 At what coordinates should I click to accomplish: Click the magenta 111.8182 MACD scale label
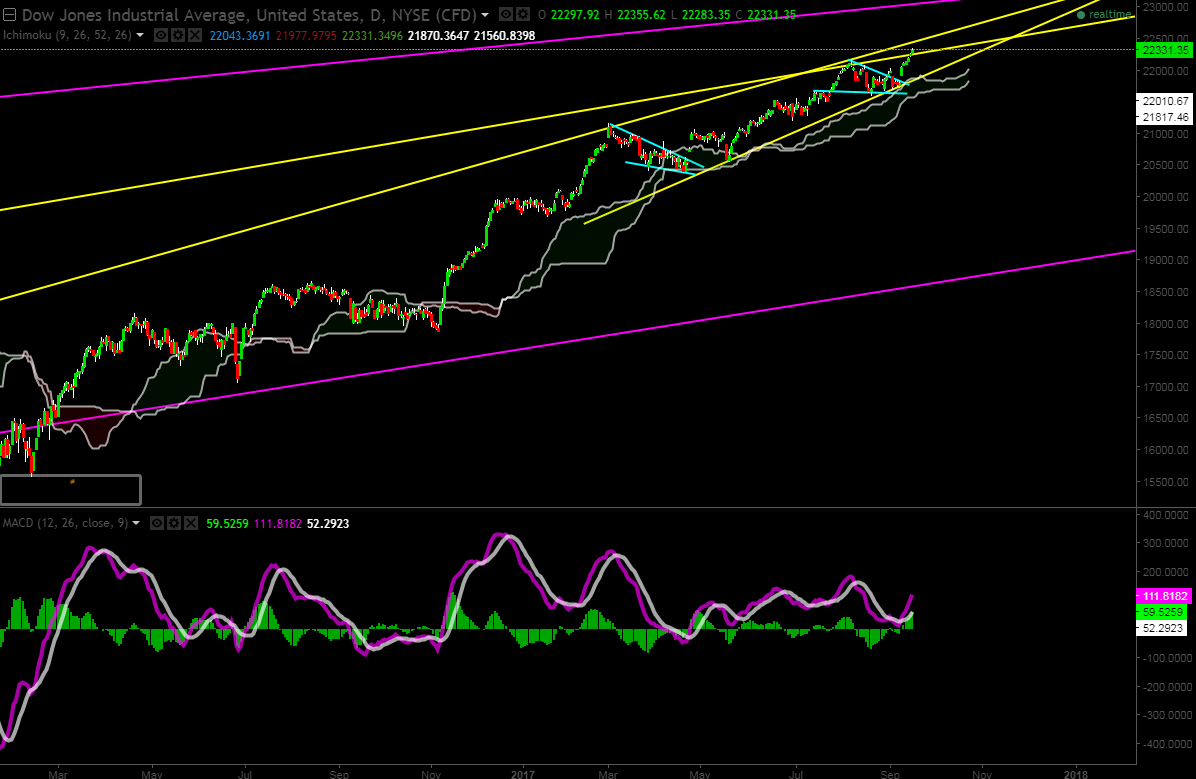pos(1162,596)
